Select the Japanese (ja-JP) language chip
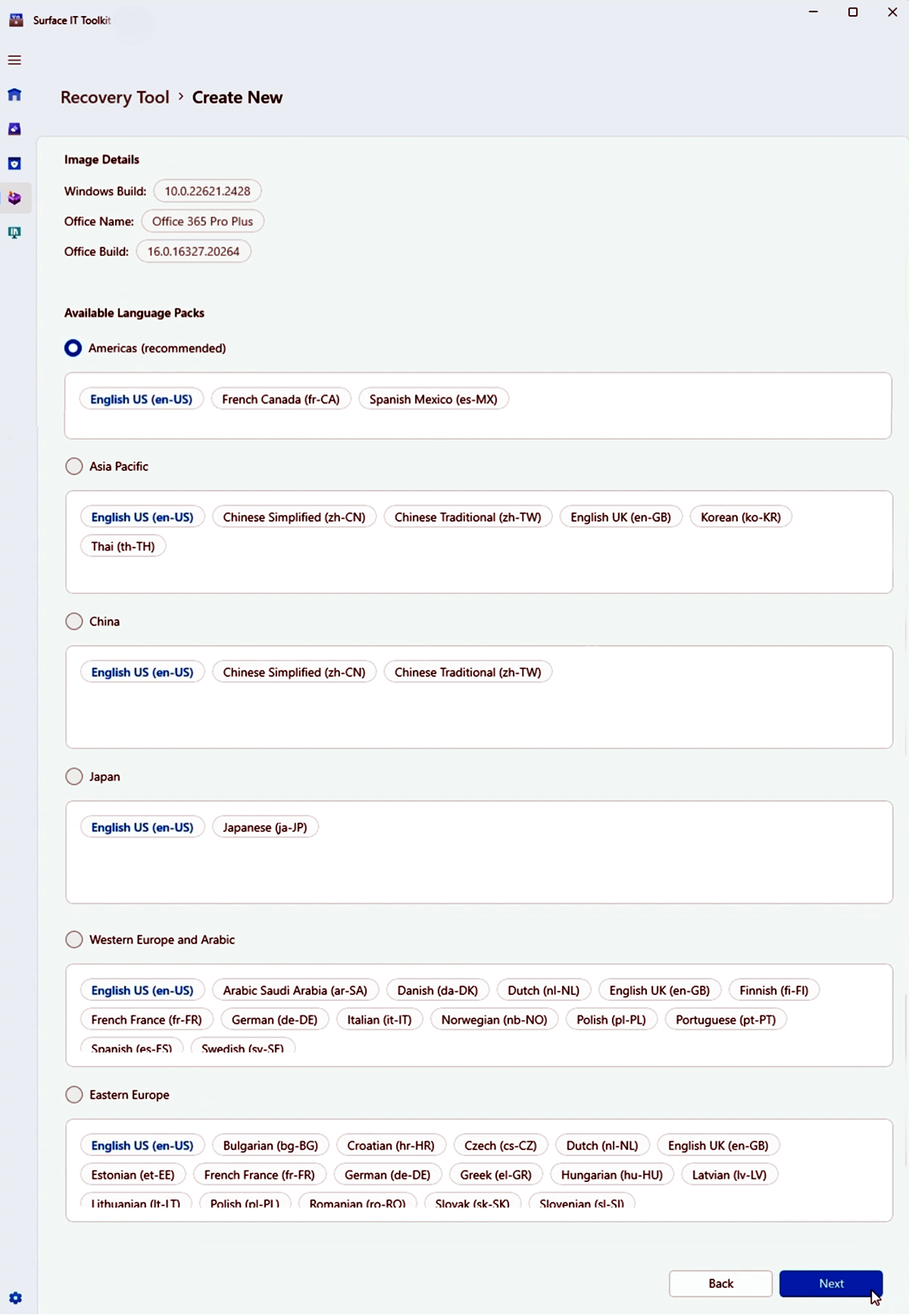This screenshot has height=1316, width=909. coord(265,827)
